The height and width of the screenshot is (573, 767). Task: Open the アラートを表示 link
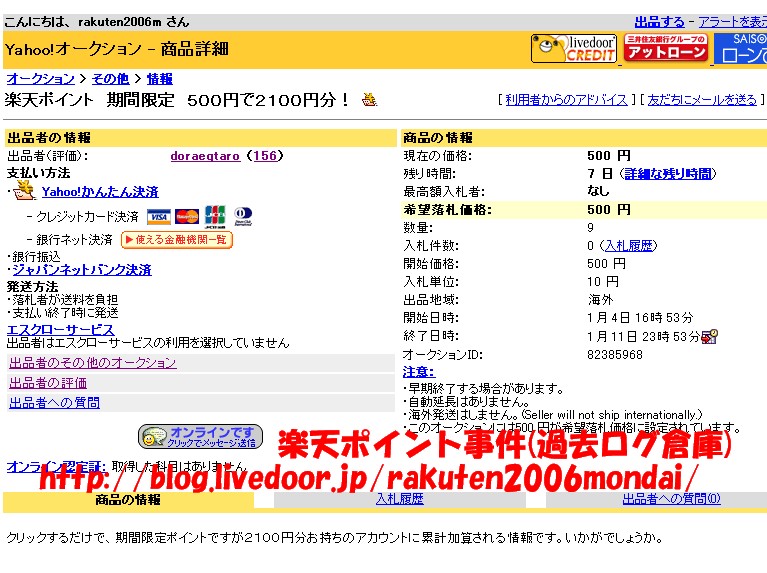(732, 22)
